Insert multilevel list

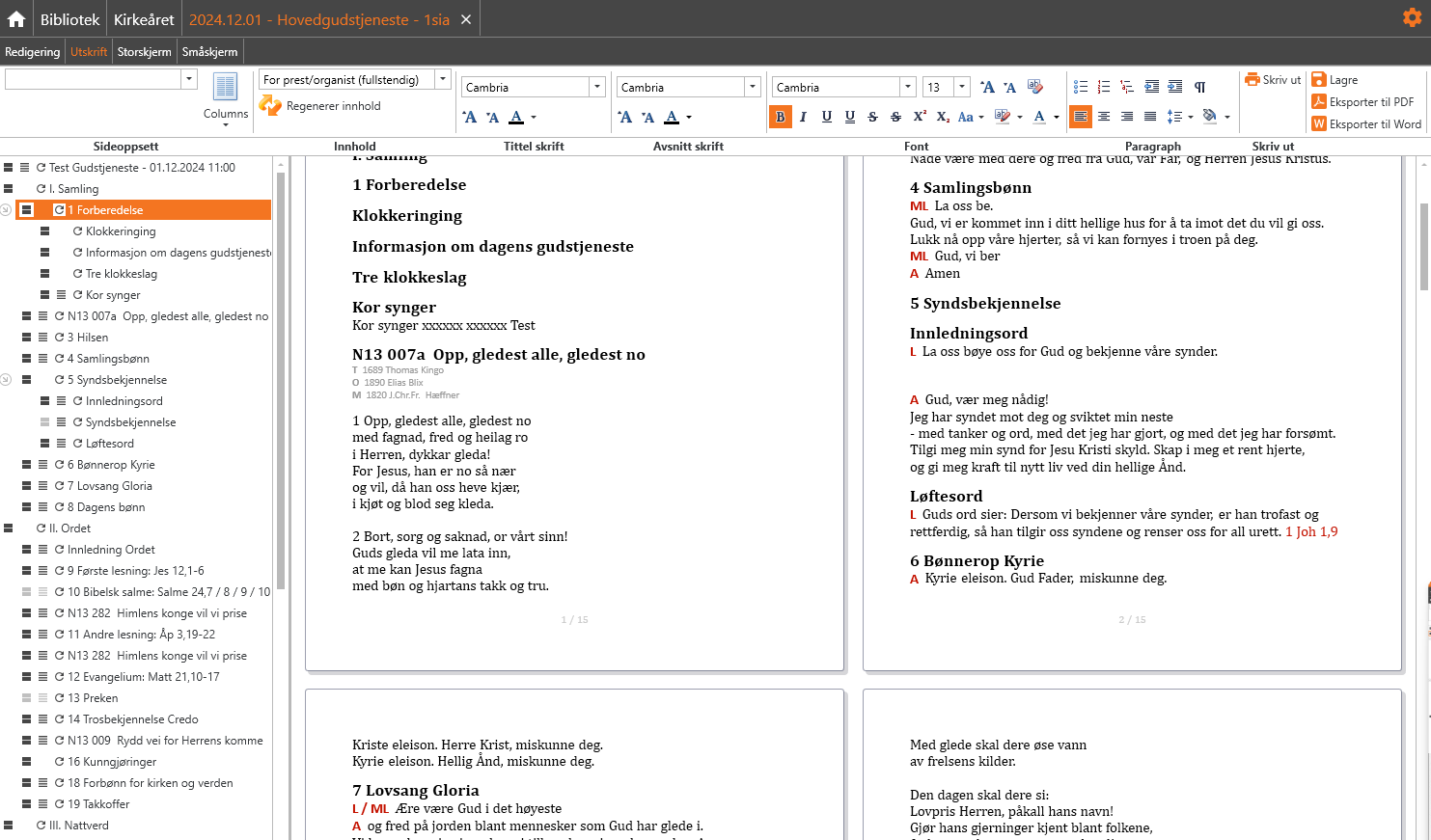[1127, 87]
